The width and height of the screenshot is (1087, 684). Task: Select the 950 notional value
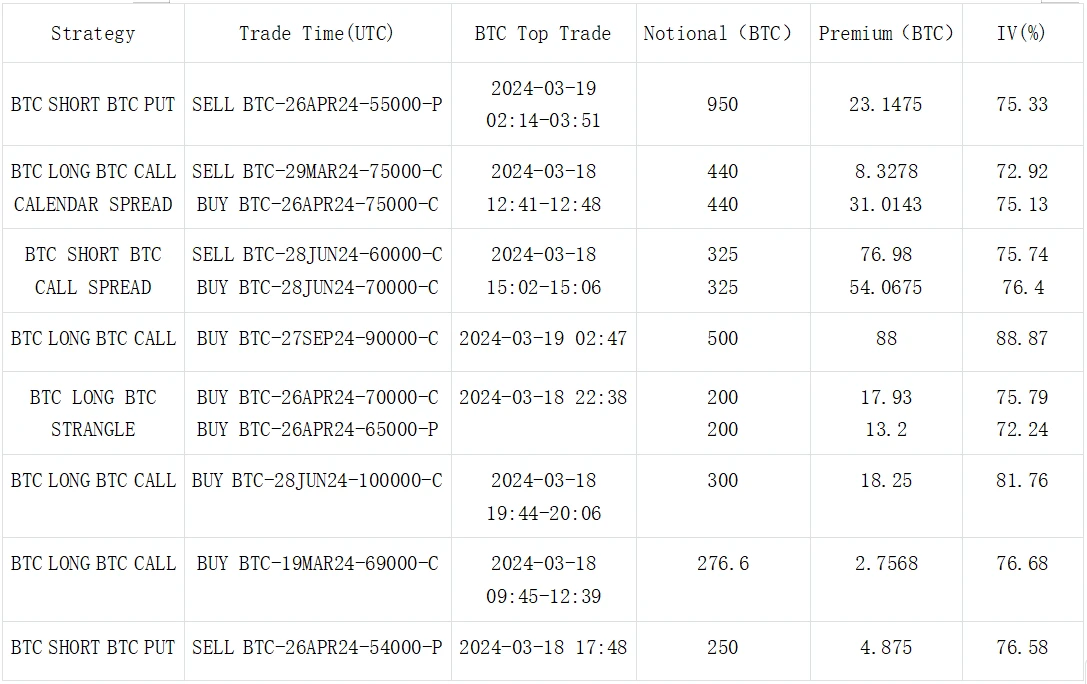point(722,104)
